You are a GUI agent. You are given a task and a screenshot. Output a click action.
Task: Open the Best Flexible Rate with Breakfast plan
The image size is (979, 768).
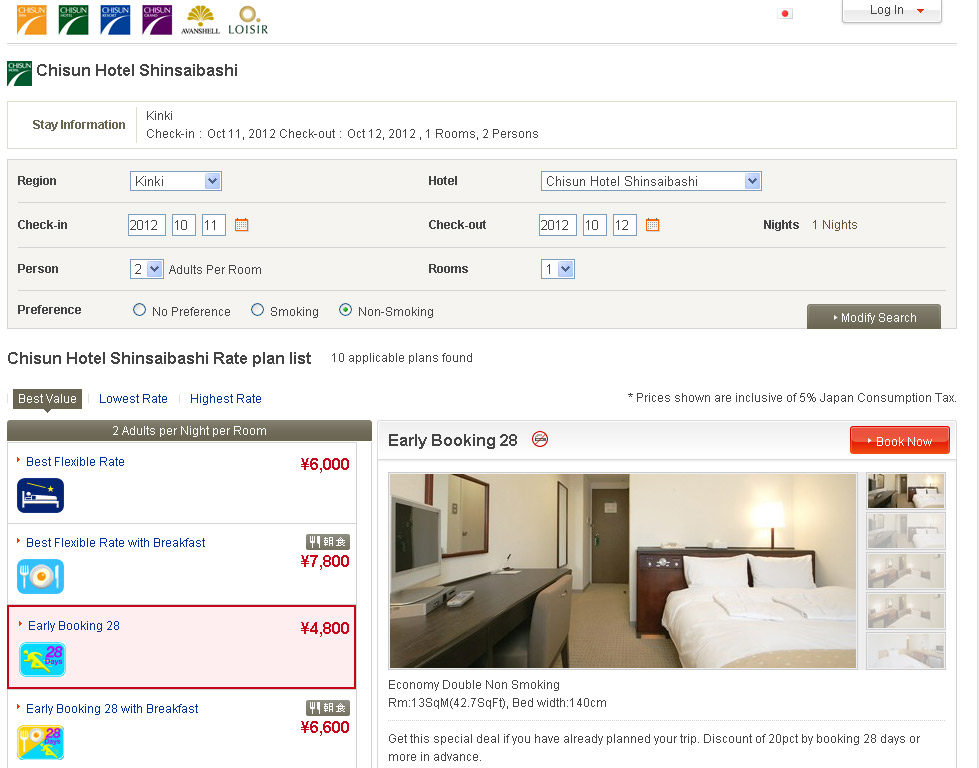(116, 543)
